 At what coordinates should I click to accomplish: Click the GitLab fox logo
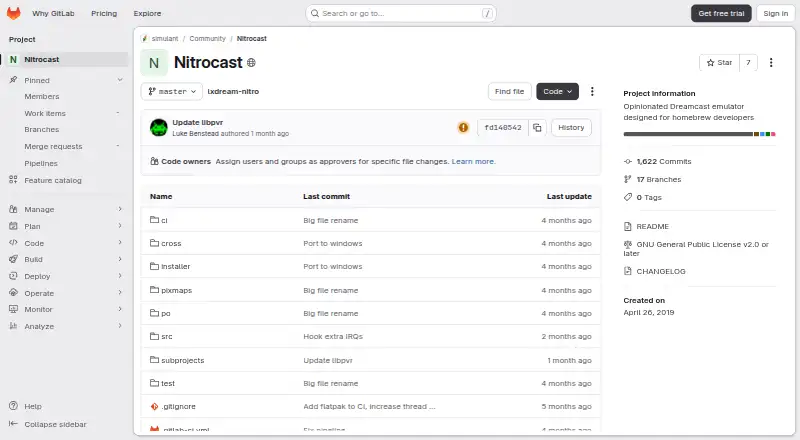click(x=14, y=13)
